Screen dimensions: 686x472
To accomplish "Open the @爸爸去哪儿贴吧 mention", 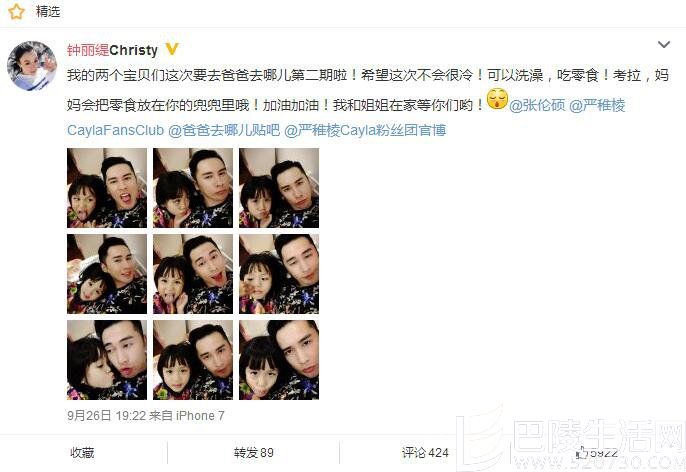I will (x=224, y=130).
